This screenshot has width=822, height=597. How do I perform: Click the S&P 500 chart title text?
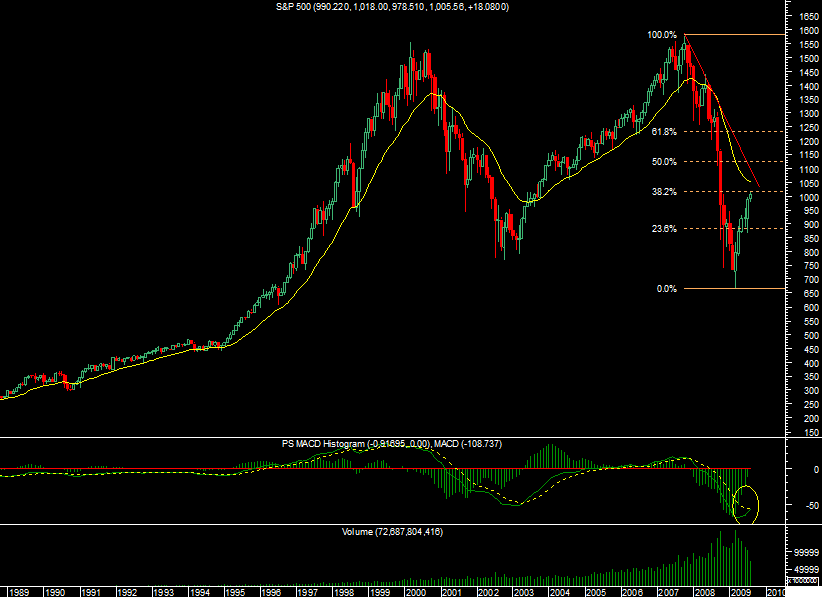[392, 7]
